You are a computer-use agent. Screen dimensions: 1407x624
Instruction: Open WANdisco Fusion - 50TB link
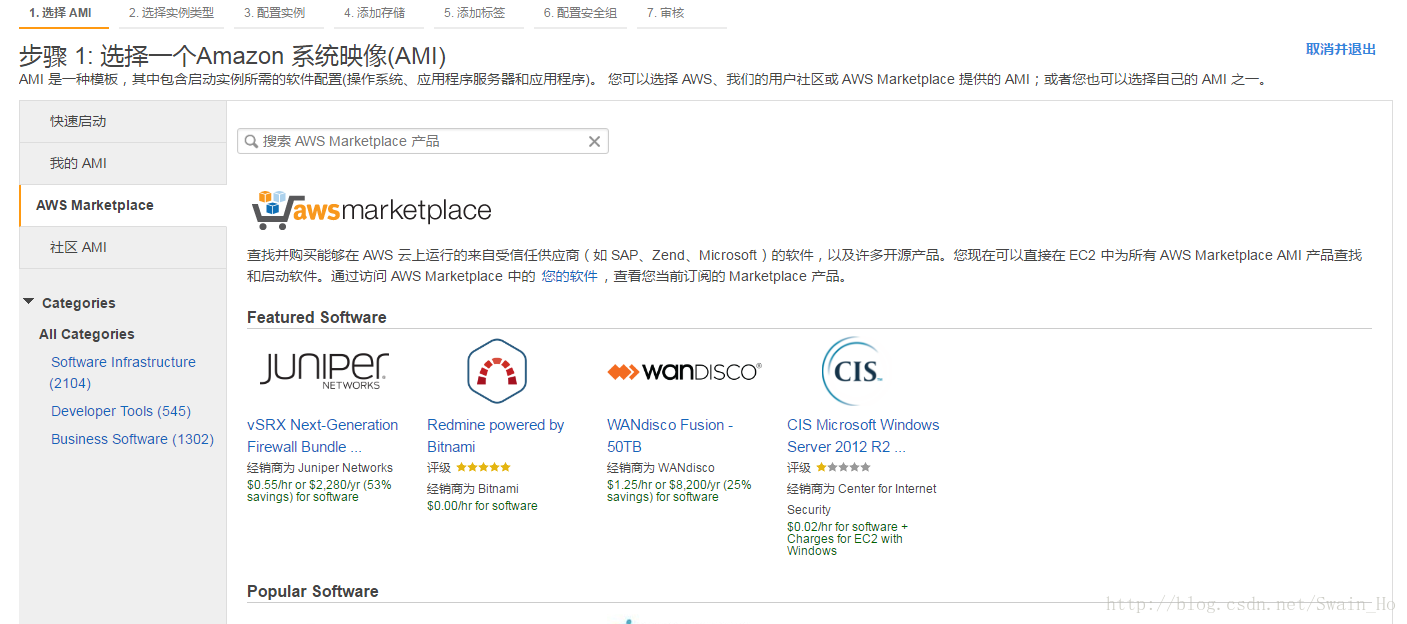(670, 436)
